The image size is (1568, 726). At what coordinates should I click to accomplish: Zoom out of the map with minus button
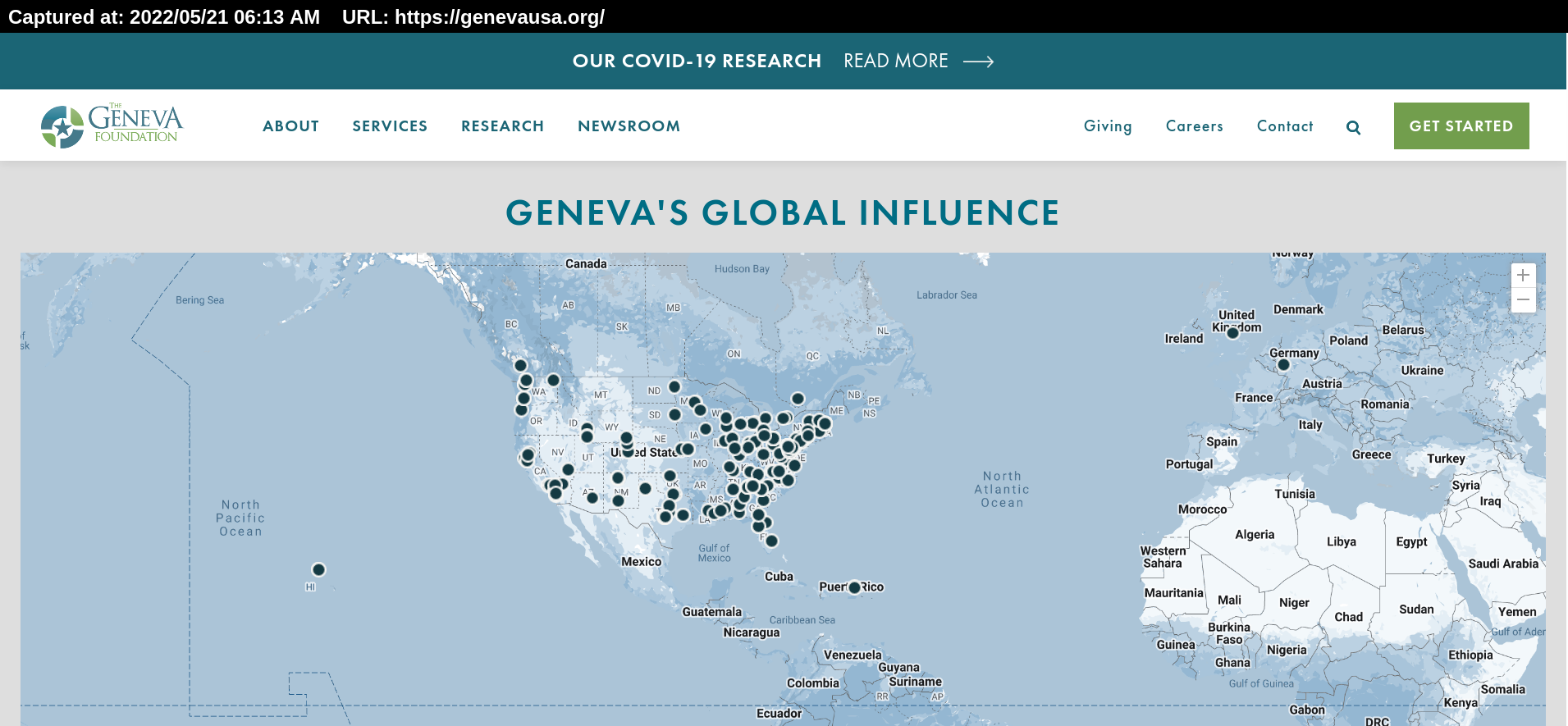pos(1523,300)
